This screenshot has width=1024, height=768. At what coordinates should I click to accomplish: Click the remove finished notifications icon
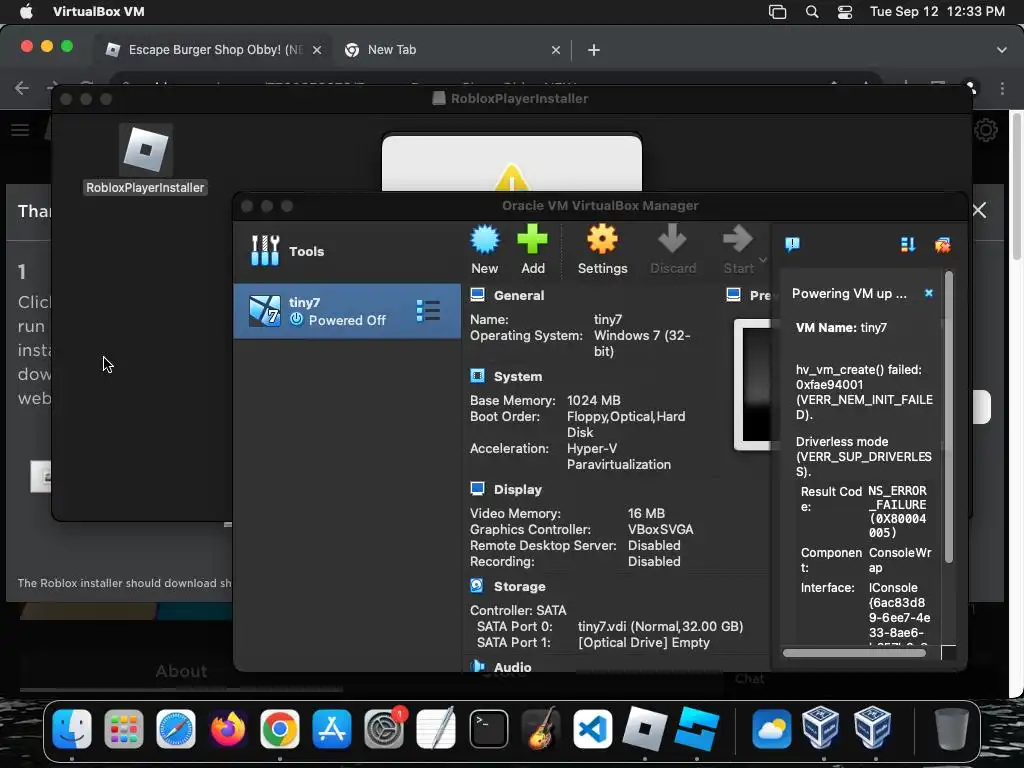(x=942, y=245)
